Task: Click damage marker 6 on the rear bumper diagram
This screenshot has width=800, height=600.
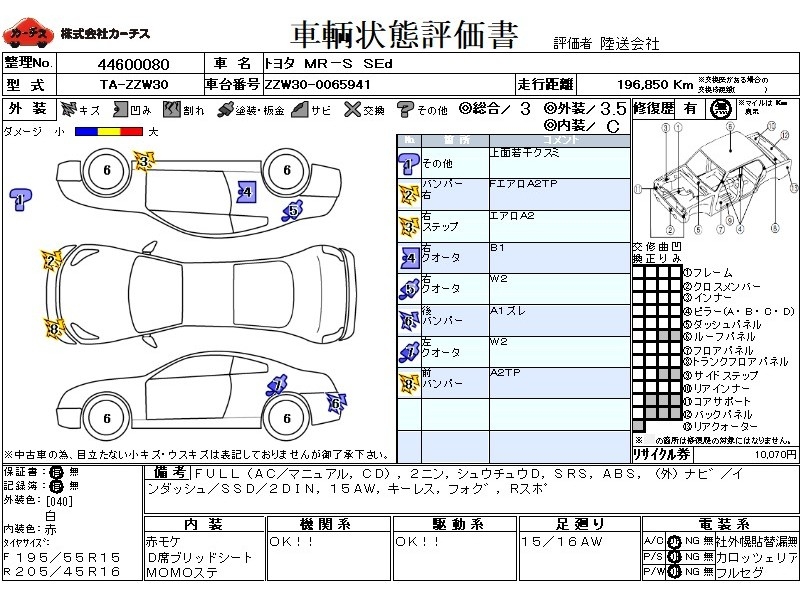Action: [336, 403]
